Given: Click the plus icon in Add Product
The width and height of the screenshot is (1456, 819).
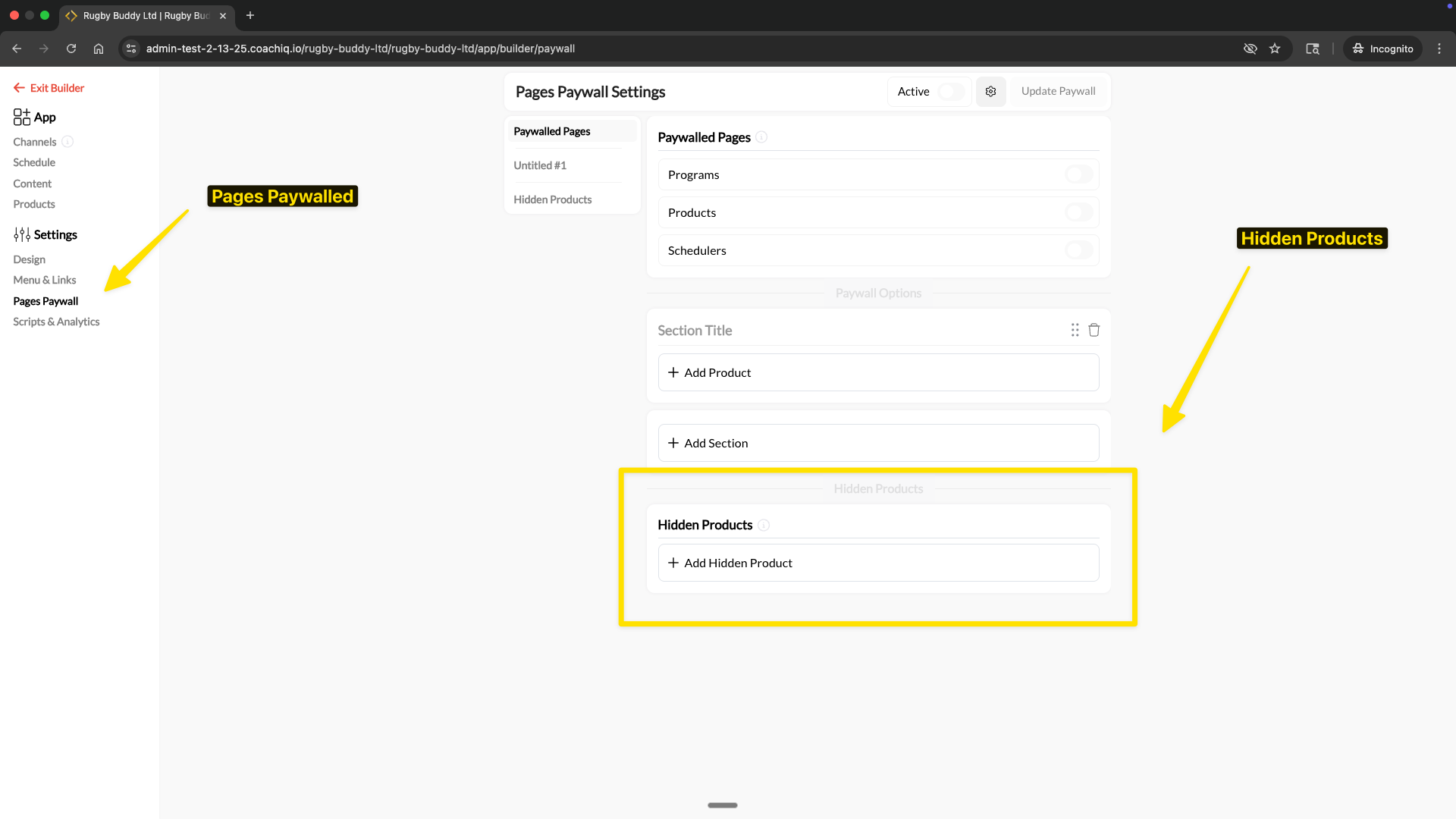Looking at the screenshot, I should pyautogui.click(x=673, y=372).
